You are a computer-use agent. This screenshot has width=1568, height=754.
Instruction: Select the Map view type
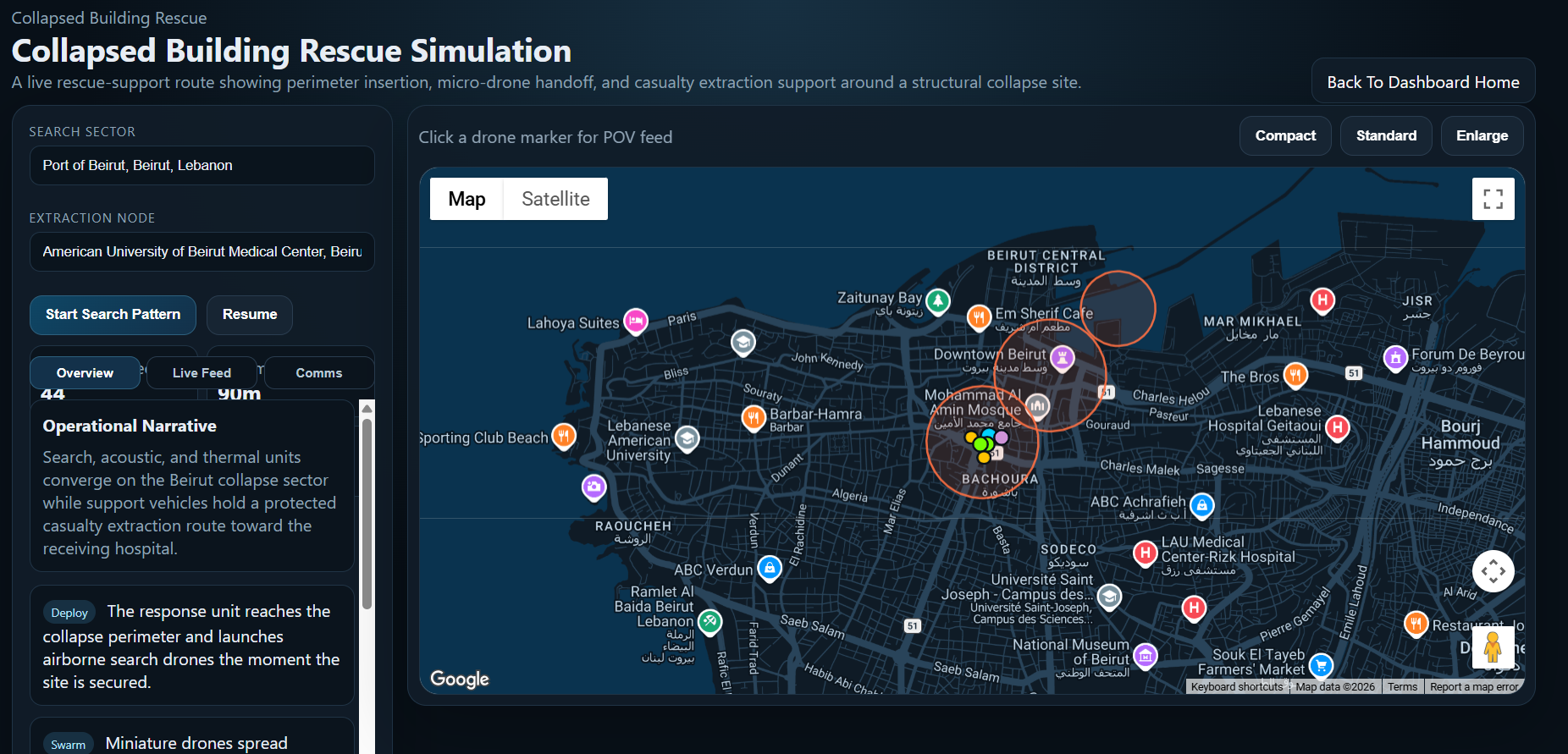(467, 199)
